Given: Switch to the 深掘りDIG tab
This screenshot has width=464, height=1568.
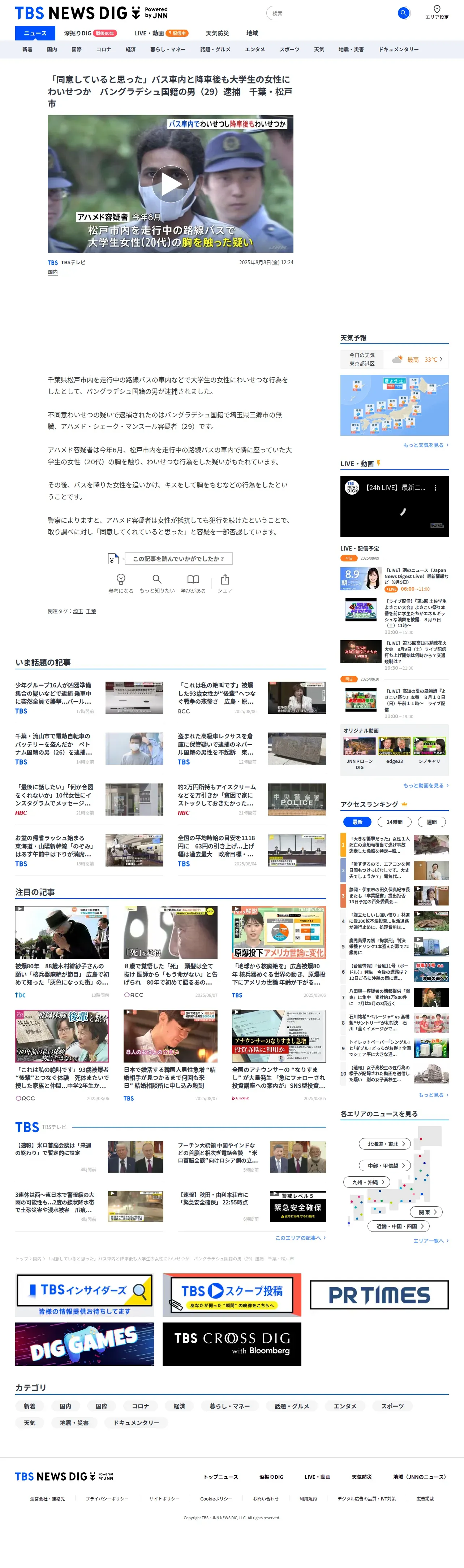Looking at the screenshot, I should pyautogui.click(x=90, y=33).
